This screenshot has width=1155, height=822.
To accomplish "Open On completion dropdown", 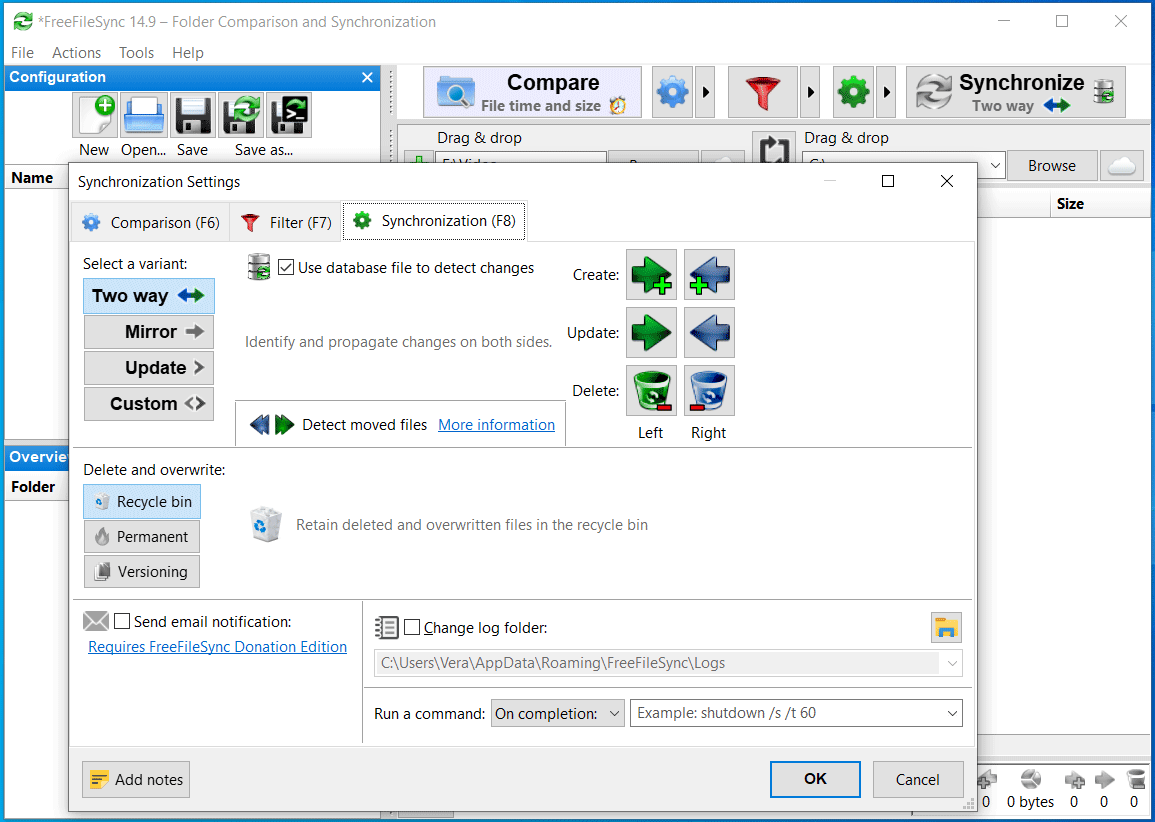I will coord(558,713).
